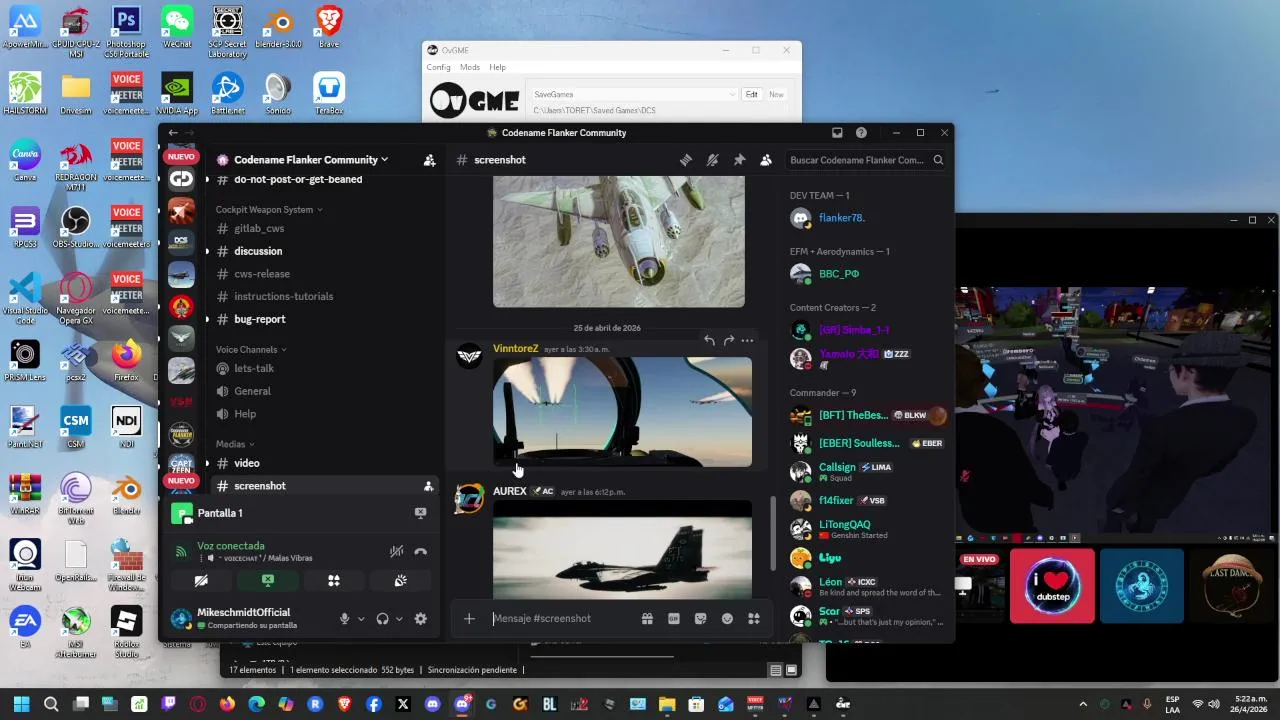
Task: Open emoji picker in message bar
Action: tap(727, 619)
